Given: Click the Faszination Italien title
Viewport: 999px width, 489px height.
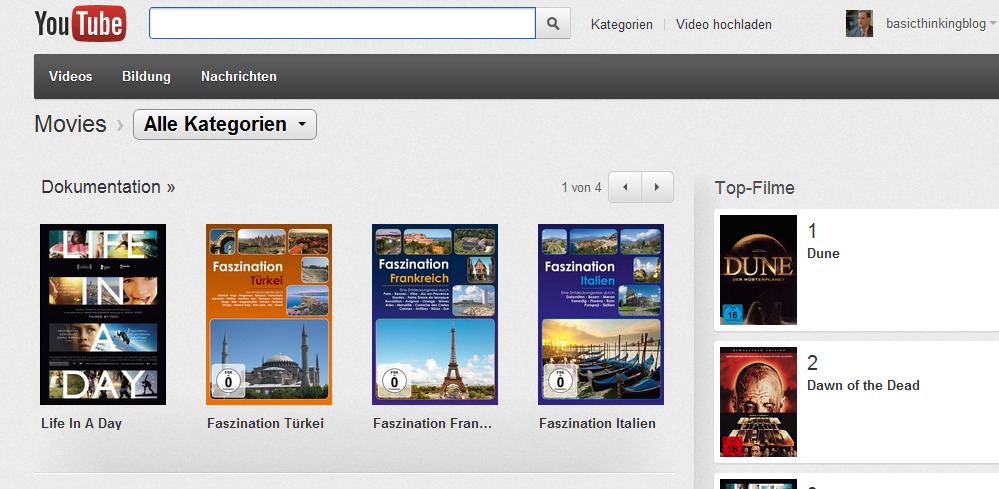Looking at the screenshot, I should [597, 423].
